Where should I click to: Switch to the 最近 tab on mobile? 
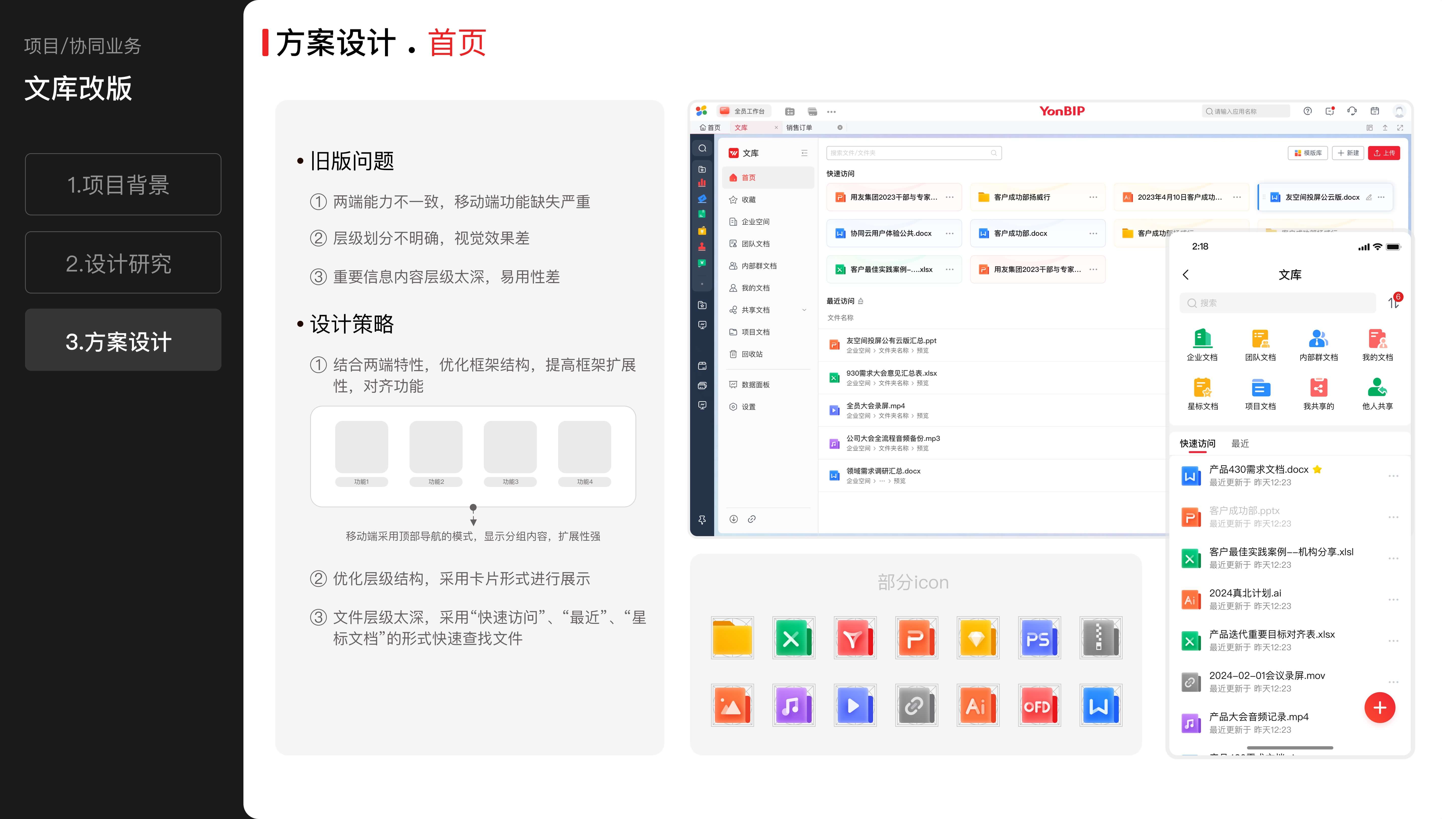(x=1240, y=444)
